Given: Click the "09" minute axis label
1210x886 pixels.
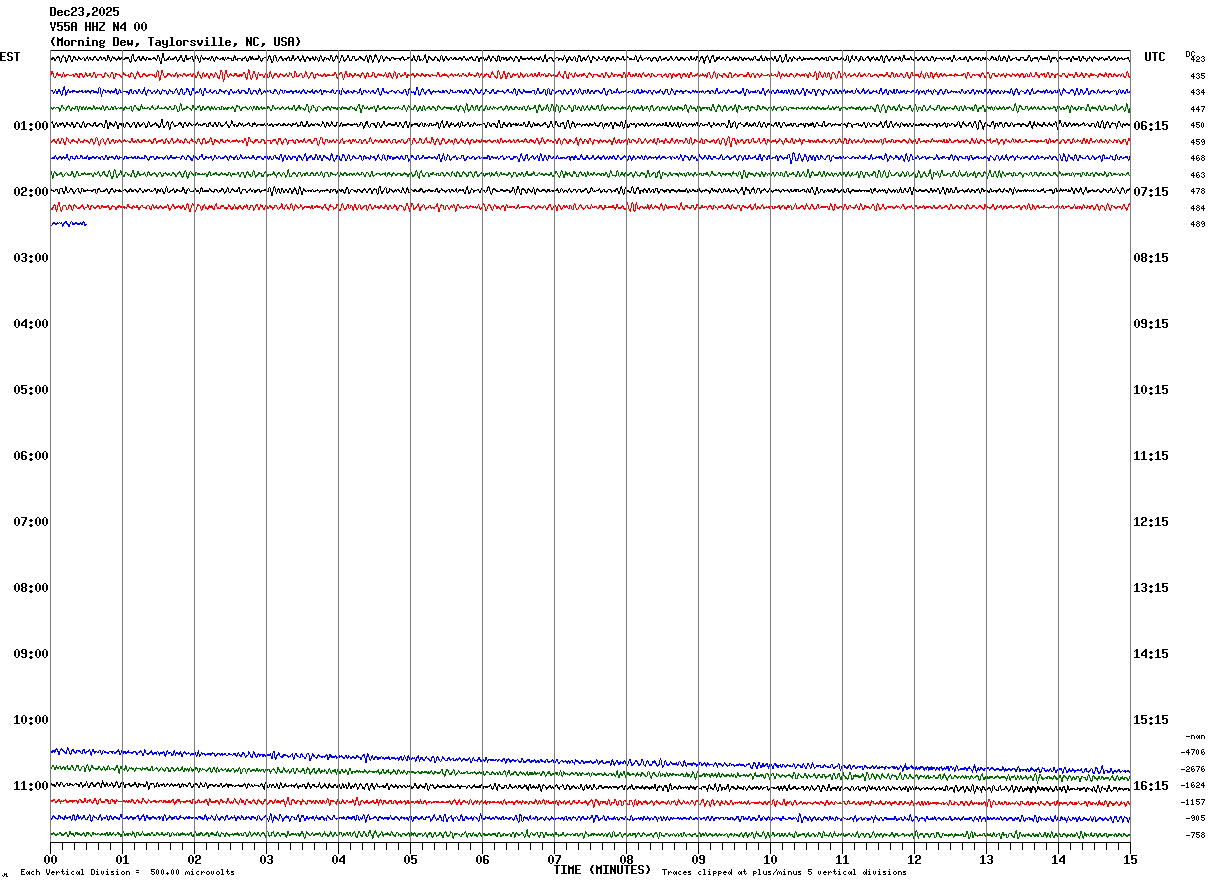Looking at the screenshot, I should click(x=698, y=859).
